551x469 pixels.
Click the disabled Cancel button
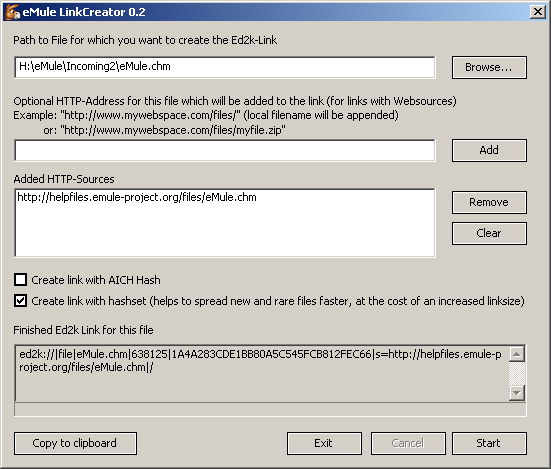point(408,443)
